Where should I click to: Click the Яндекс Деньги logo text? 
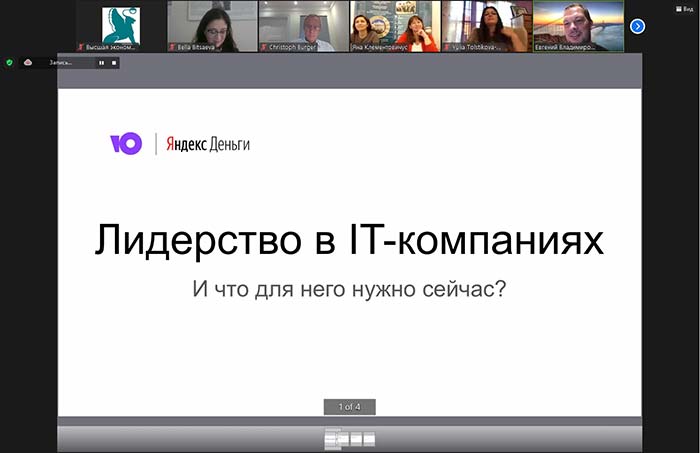[x=208, y=144]
